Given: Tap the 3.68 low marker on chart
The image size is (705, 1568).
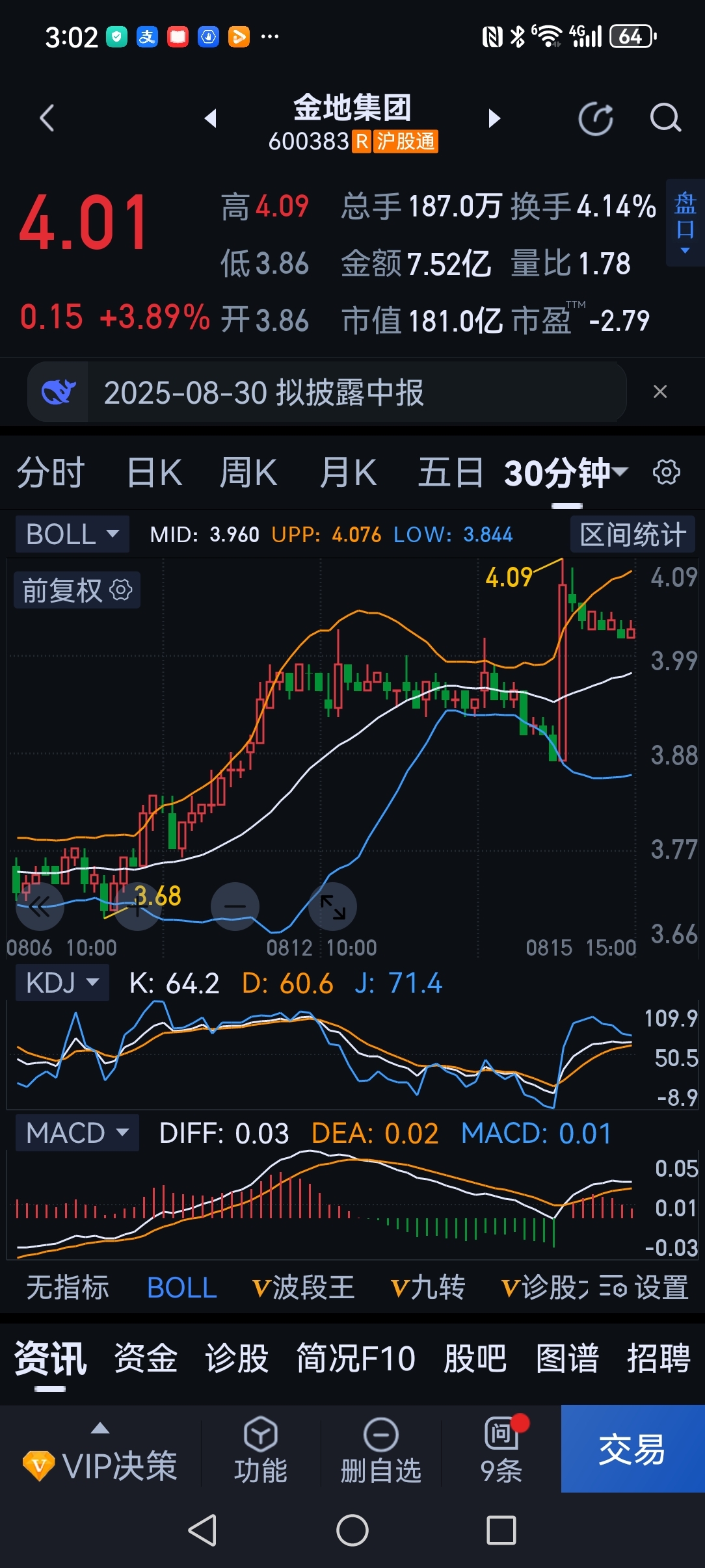Looking at the screenshot, I should point(157,896).
